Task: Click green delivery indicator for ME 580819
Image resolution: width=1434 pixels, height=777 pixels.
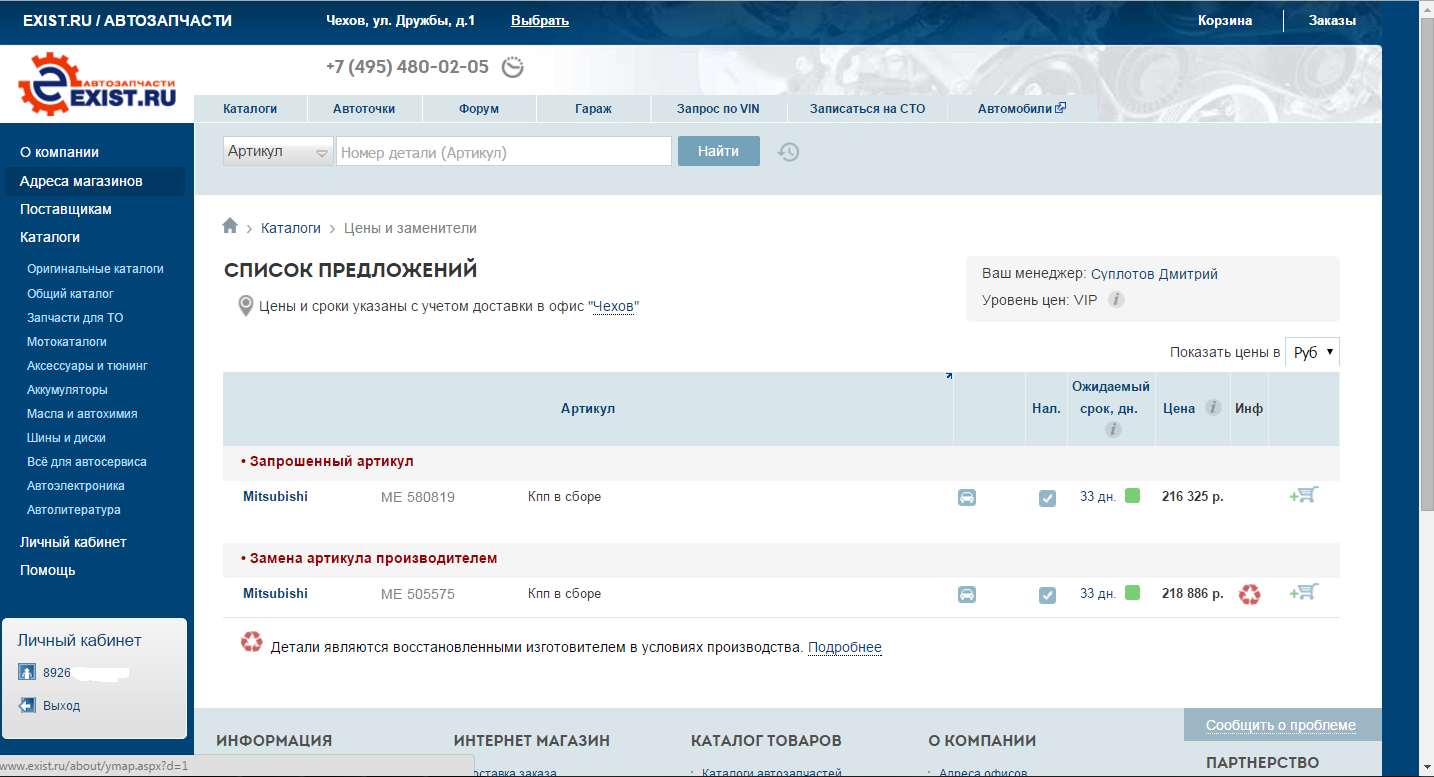Action: click(x=1132, y=495)
